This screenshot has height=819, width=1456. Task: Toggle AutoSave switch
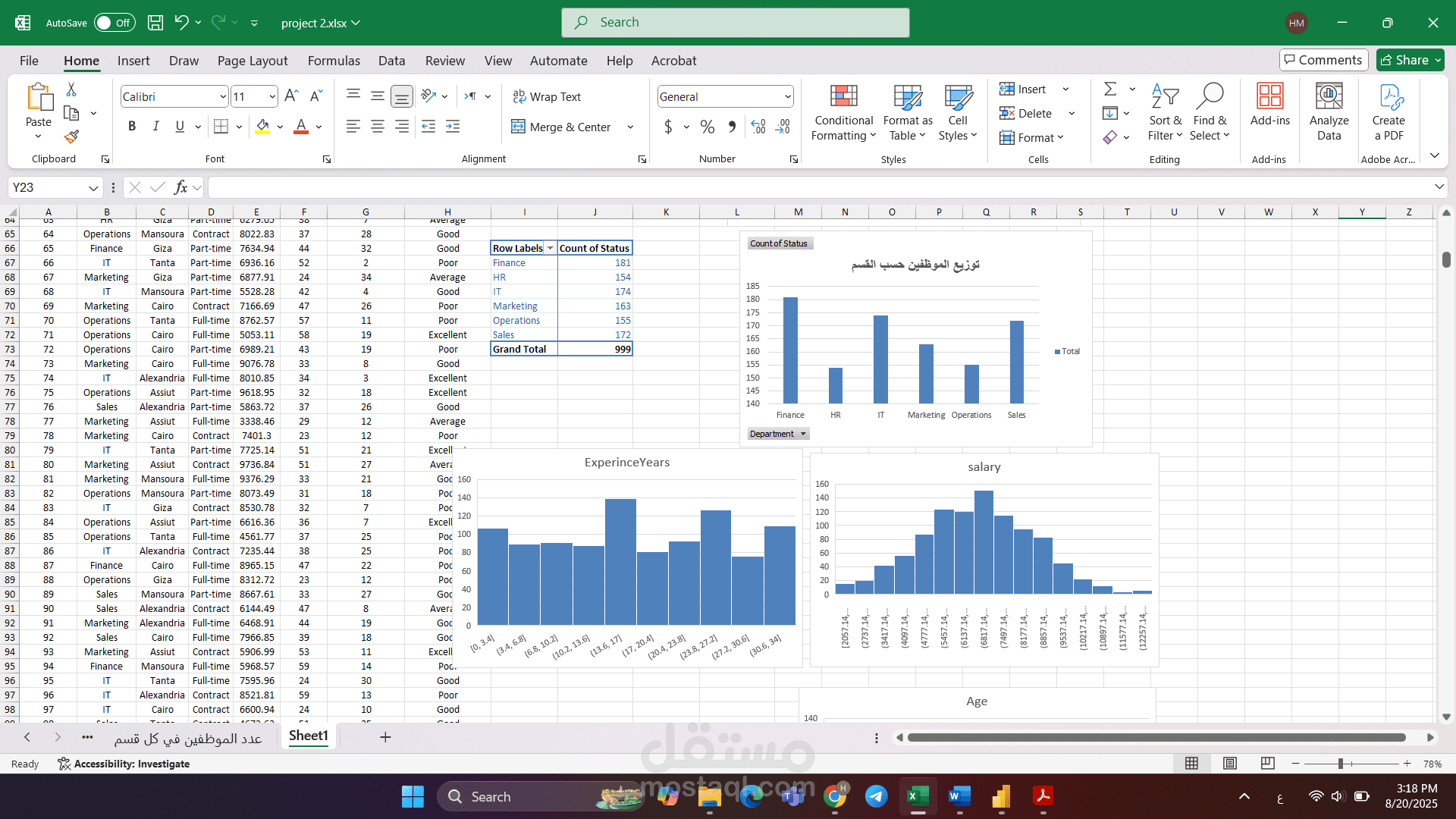[x=115, y=23]
